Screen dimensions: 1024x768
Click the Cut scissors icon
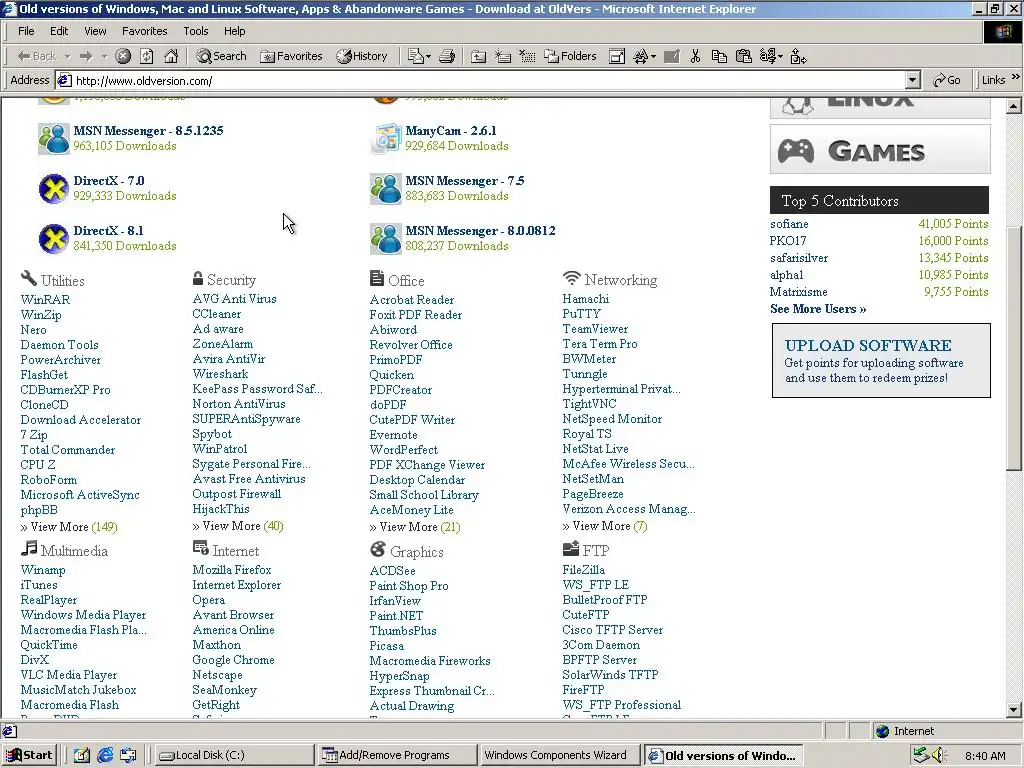click(x=695, y=56)
